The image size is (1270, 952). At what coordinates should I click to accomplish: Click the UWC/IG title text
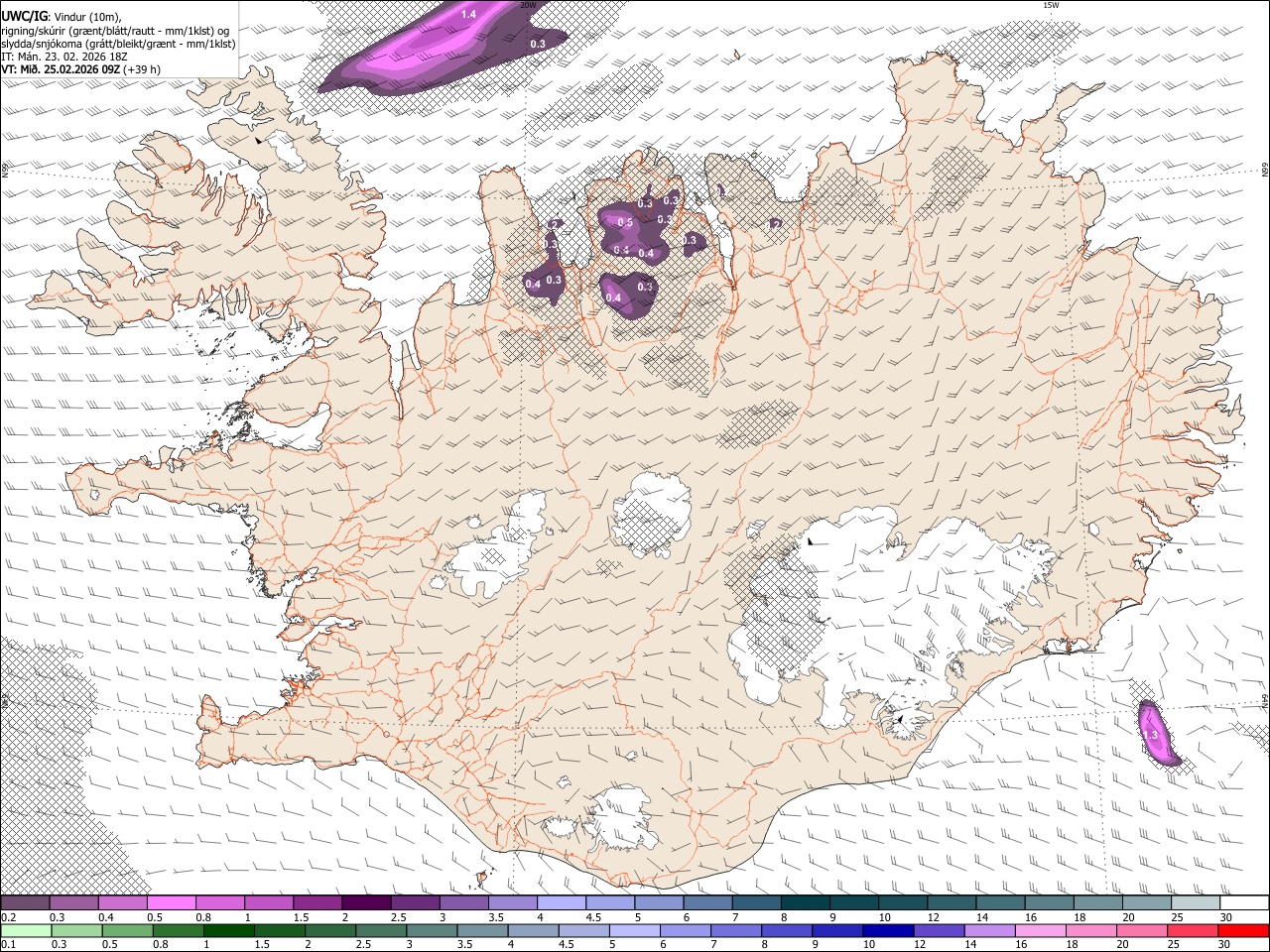pyautogui.click(x=23, y=15)
